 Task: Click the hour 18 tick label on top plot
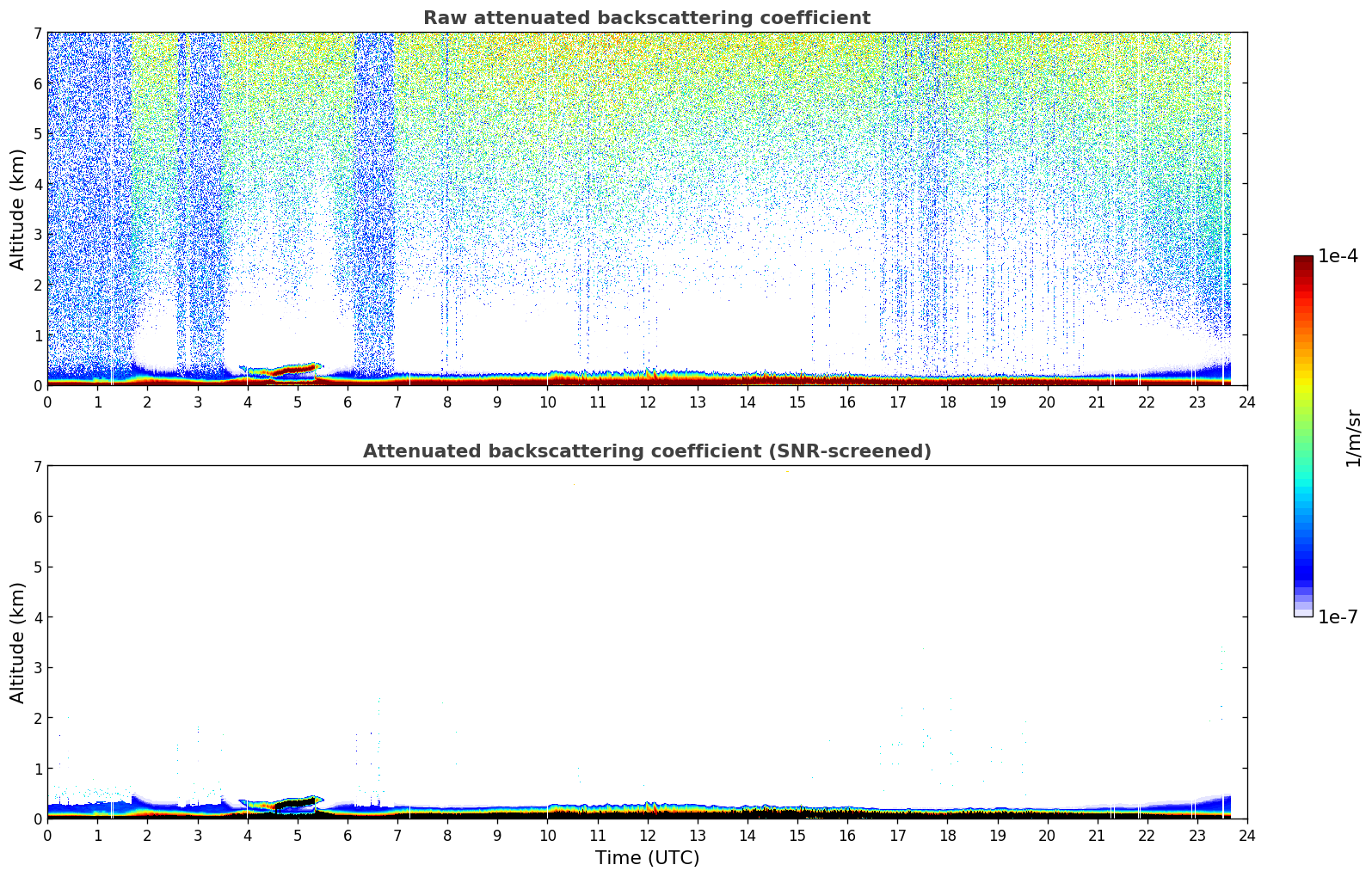[947, 402]
